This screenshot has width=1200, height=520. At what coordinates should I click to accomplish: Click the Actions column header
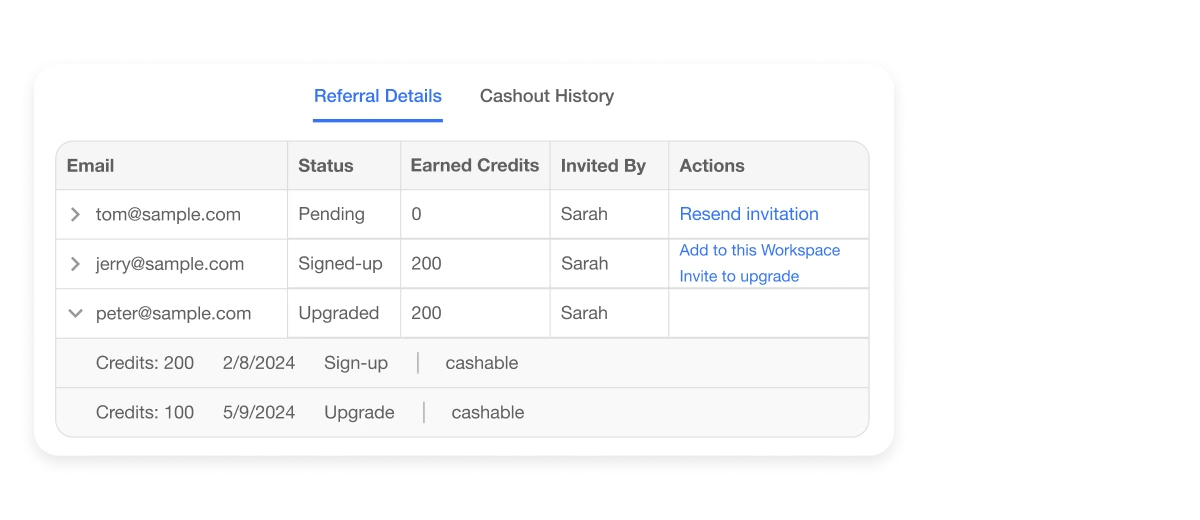[712, 166]
